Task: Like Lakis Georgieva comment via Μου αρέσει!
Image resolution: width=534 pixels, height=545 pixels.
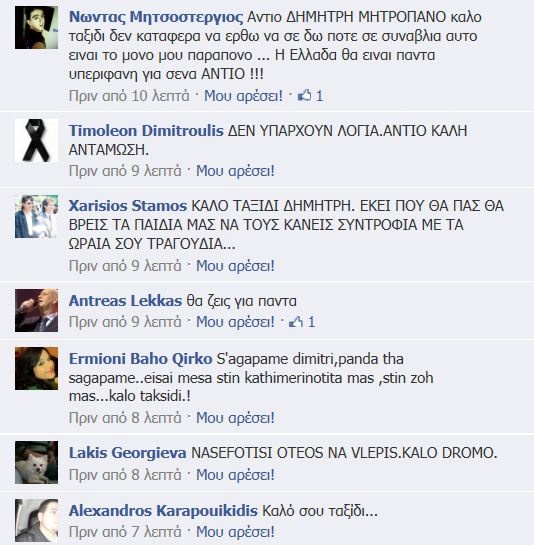Action: [235, 475]
